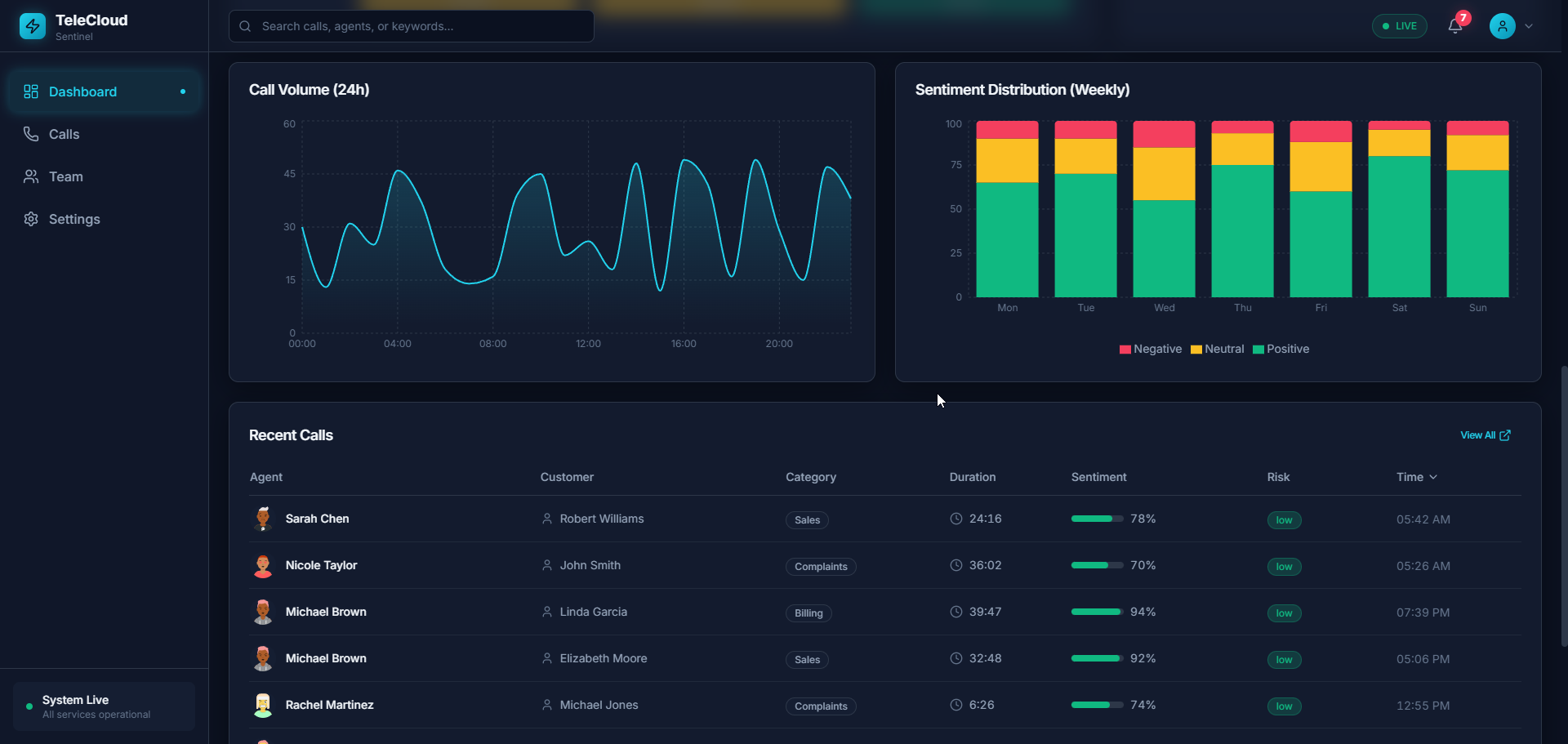Click the LIVE status badge
This screenshot has width=1568, height=744.
coord(1399,26)
